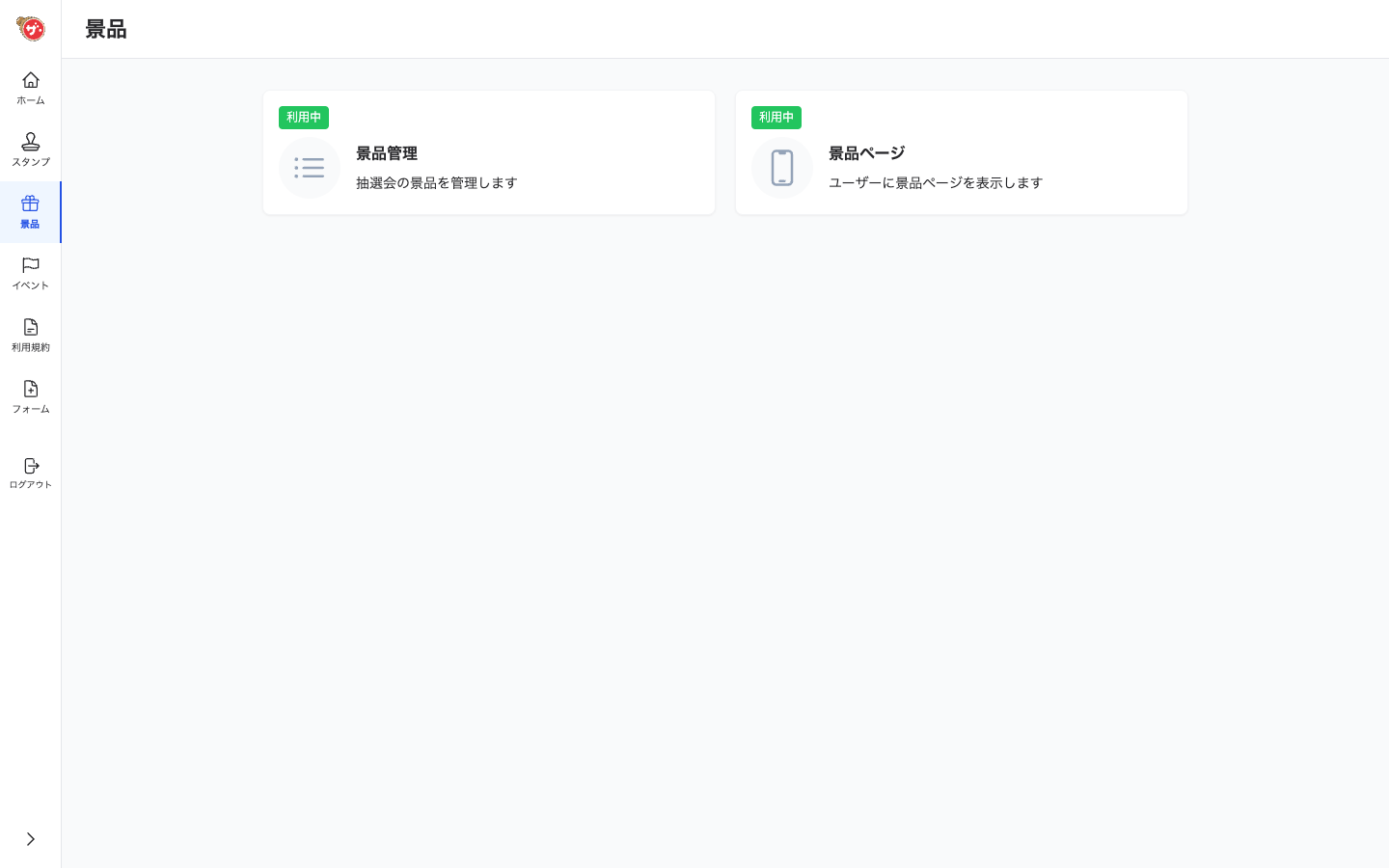1389x868 pixels.
Task: Expand the sidebar with the chevron arrow
Action: click(30, 839)
